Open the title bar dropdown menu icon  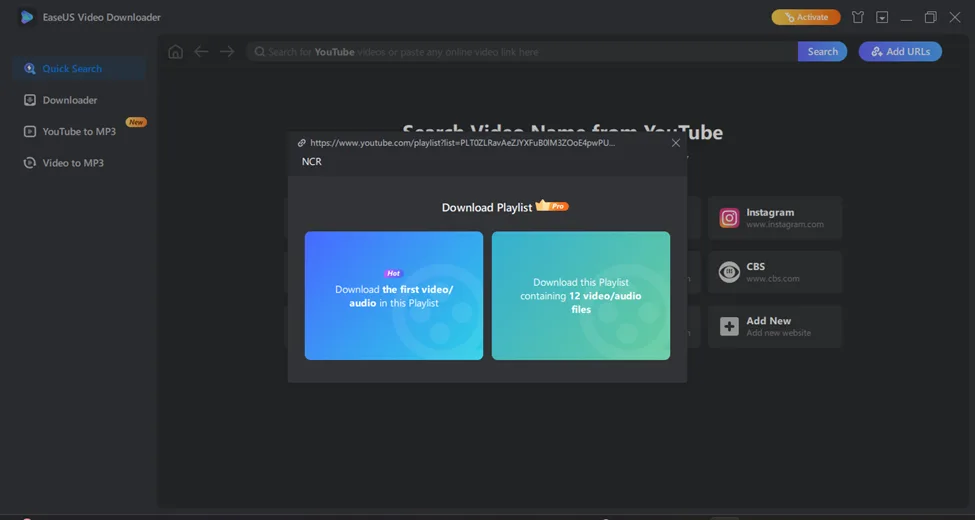click(882, 17)
